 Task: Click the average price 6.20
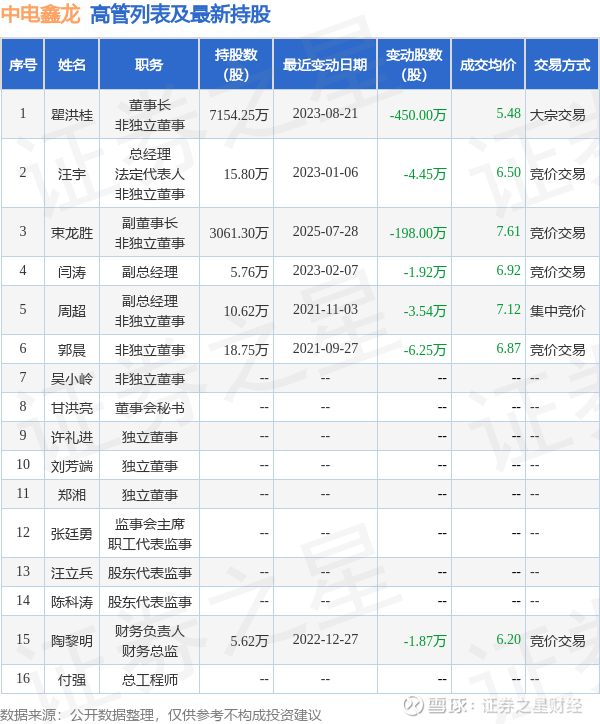click(x=508, y=639)
